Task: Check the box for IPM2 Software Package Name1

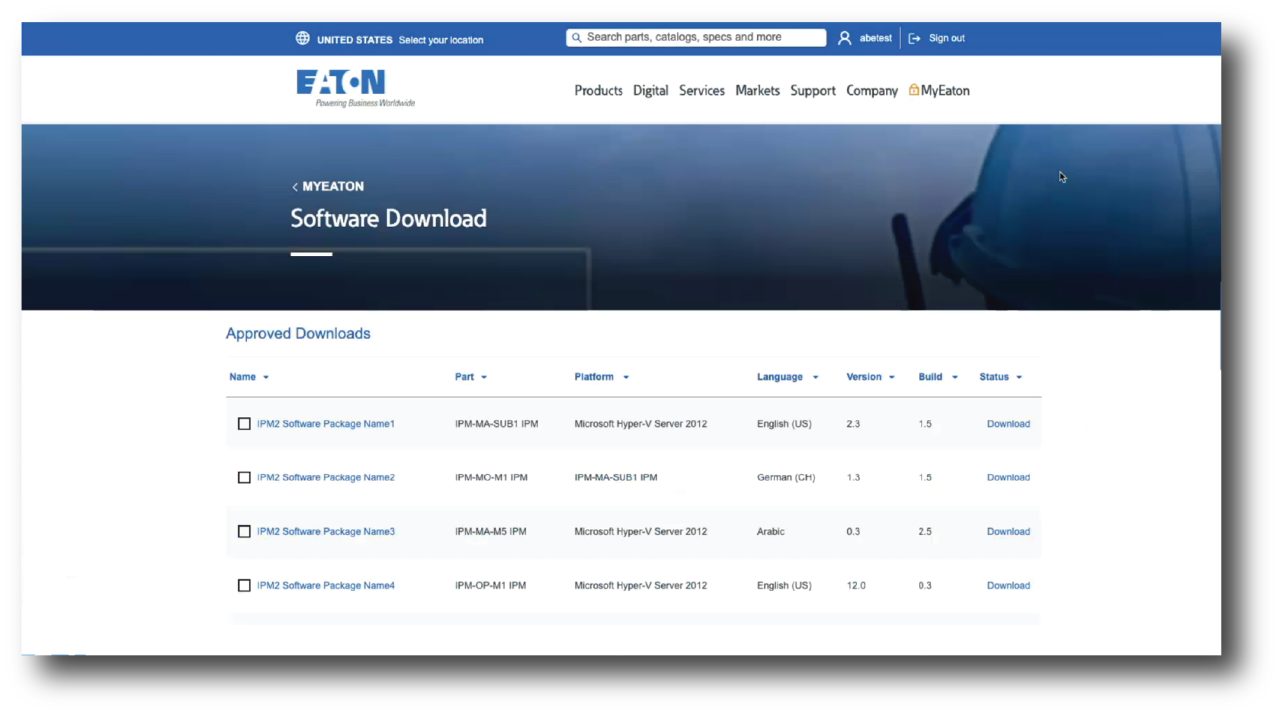Action: point(244,423)
